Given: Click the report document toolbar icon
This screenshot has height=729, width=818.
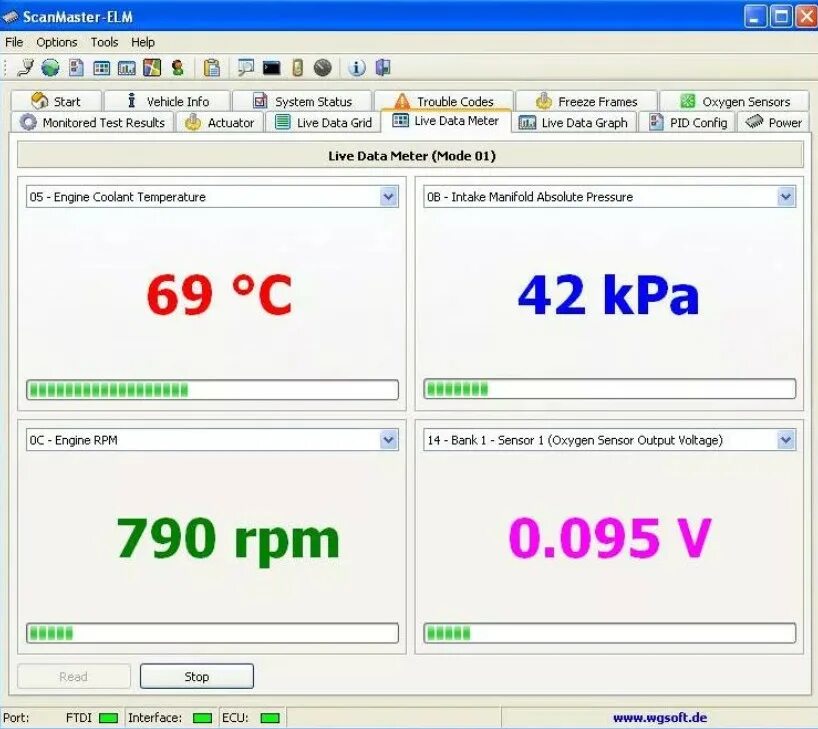Looking at the screenshot, I should (76, 68).
